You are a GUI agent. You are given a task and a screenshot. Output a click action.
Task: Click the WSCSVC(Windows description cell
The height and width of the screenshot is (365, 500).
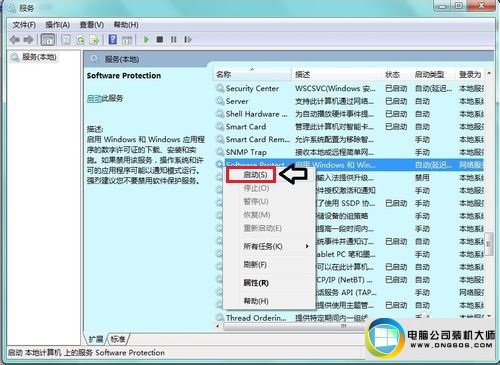point(335,88)
